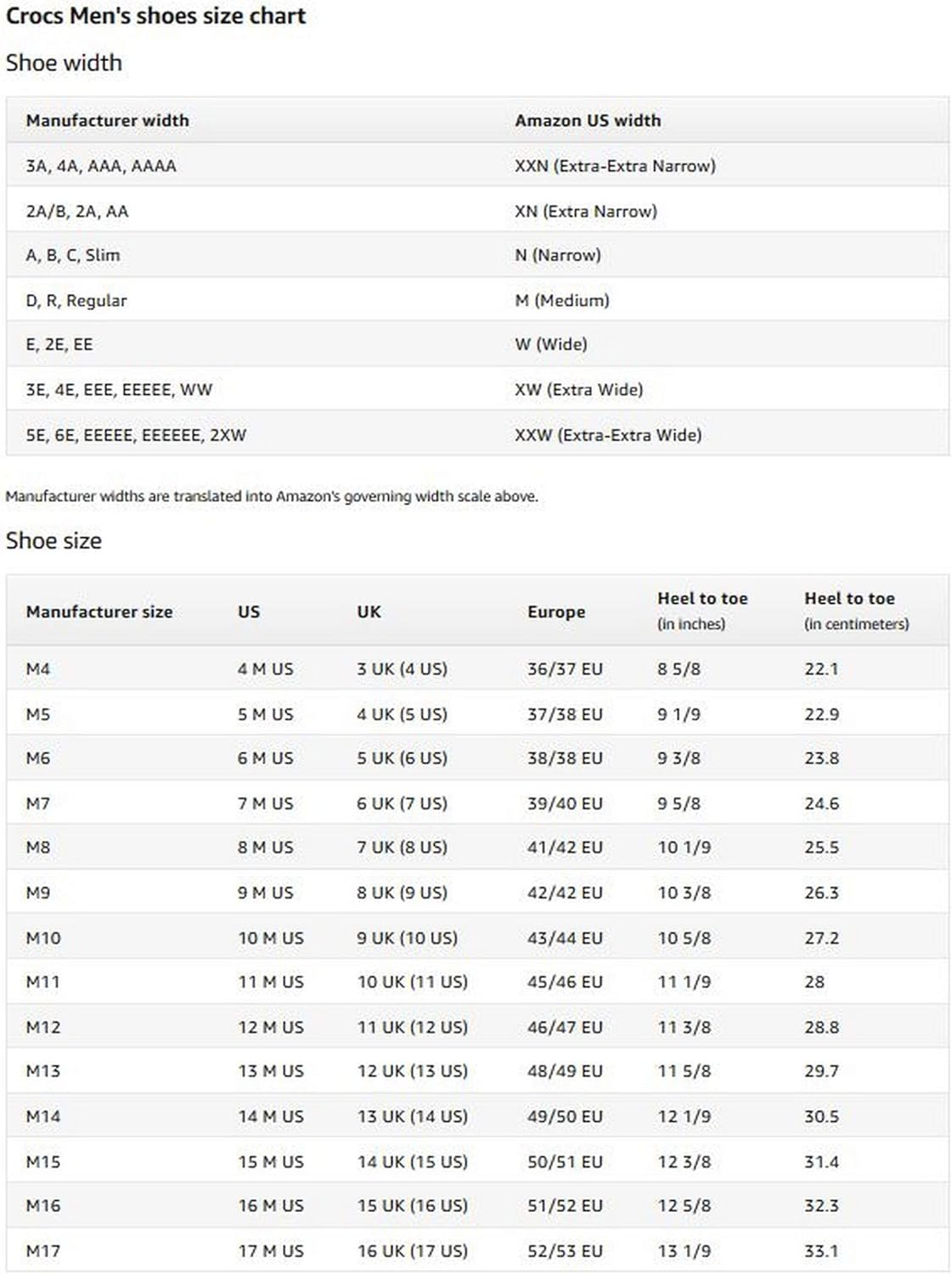Click the Crocs Men's shoes size chart title

[x=155, y=16]
